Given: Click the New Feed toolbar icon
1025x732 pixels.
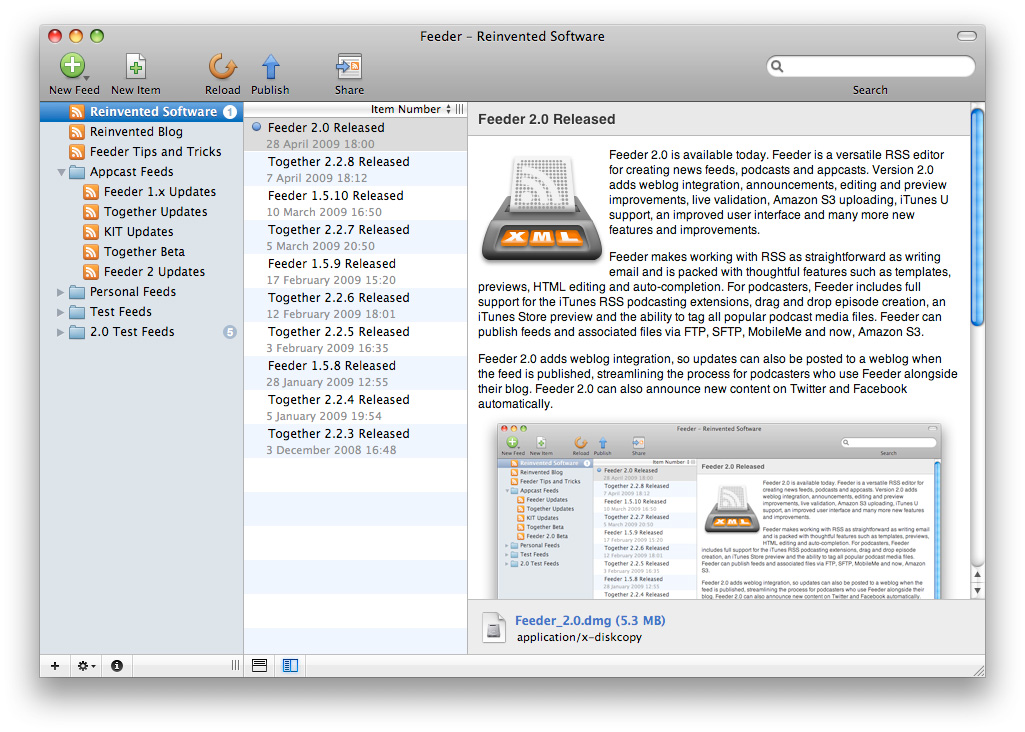Looking at the screenshot, I should click(72, 65).
